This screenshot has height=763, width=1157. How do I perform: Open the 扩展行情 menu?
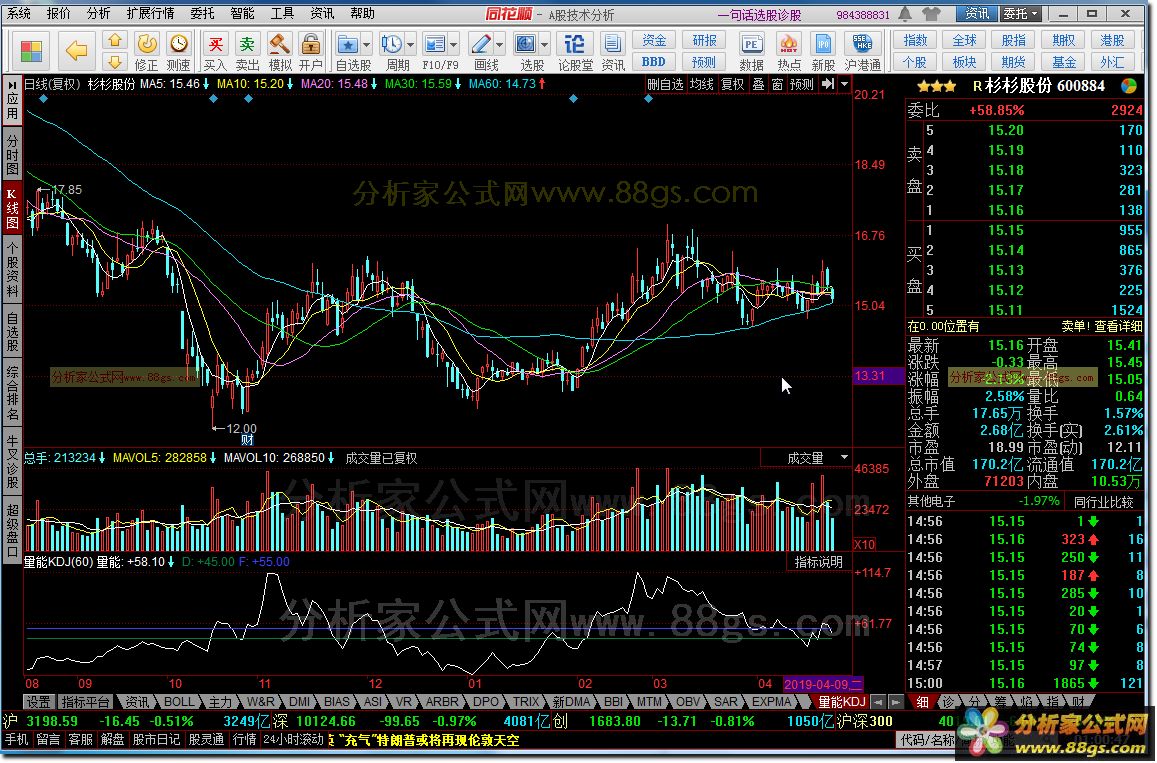(x=151, y=13)
